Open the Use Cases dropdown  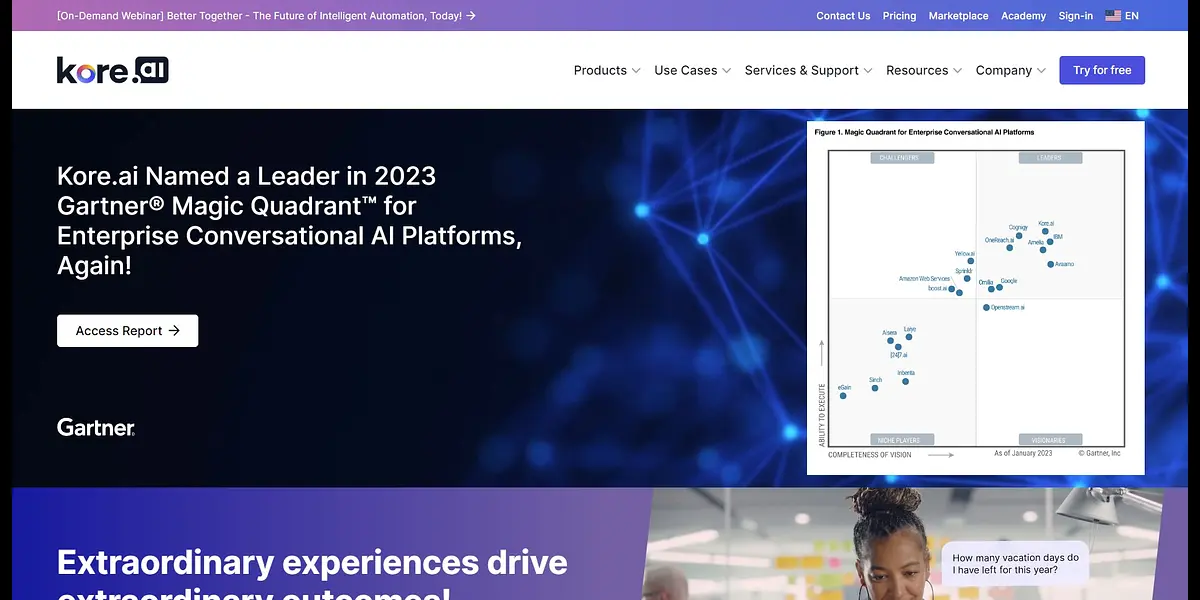tap(692, 70)
